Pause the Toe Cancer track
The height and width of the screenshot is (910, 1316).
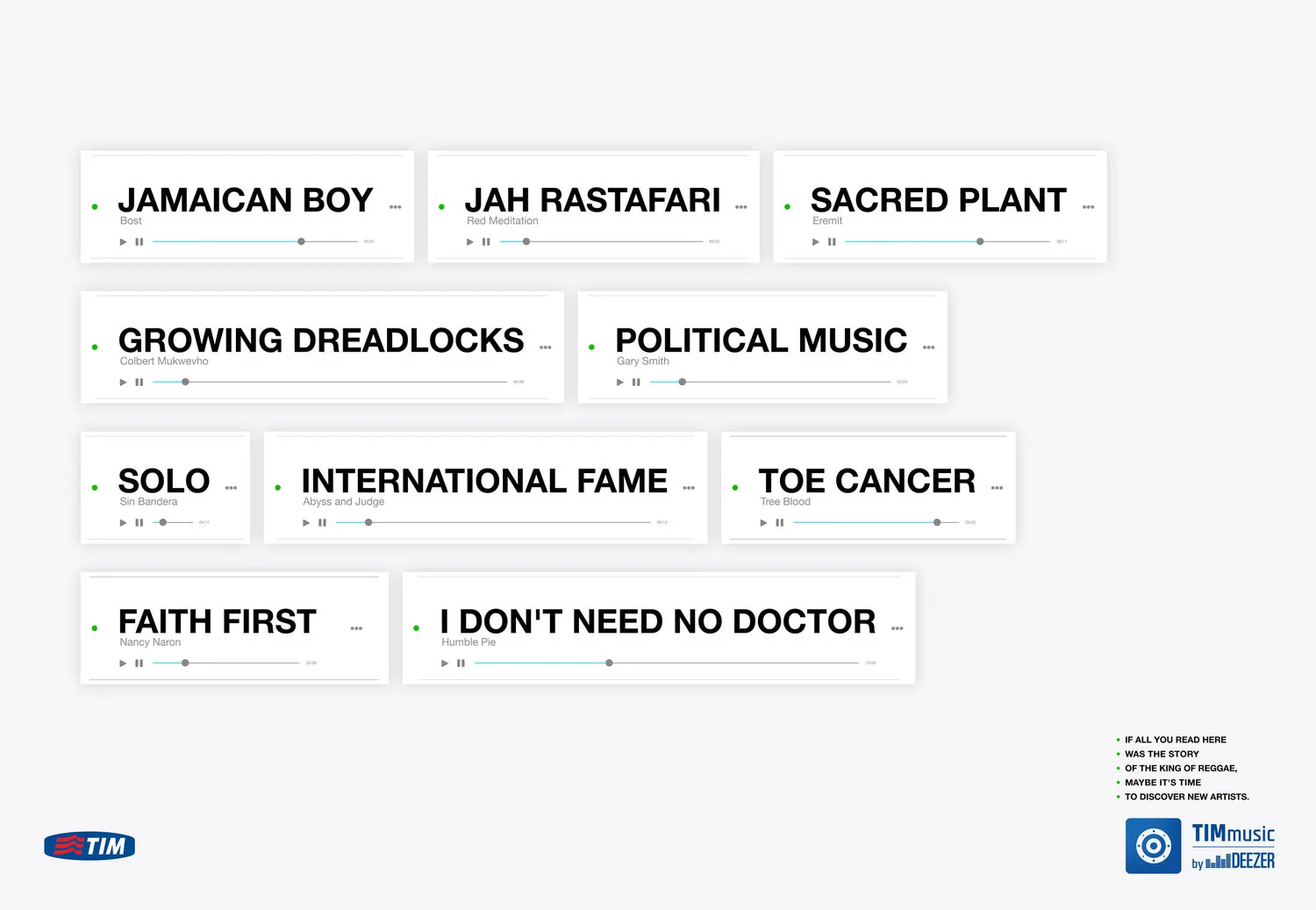click(780, 522)
